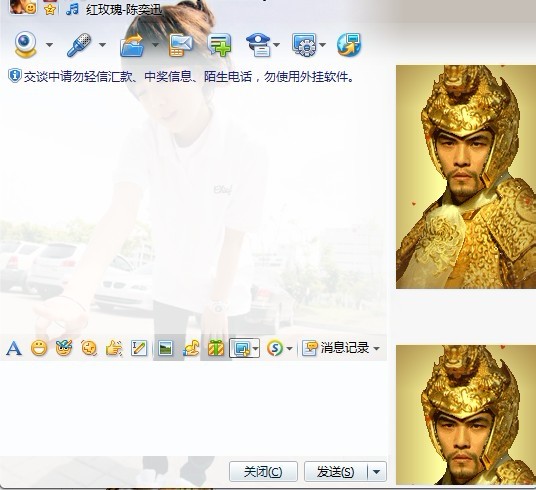
Task: Click the pointing hand icon
Action: click(x=114, y=348)
